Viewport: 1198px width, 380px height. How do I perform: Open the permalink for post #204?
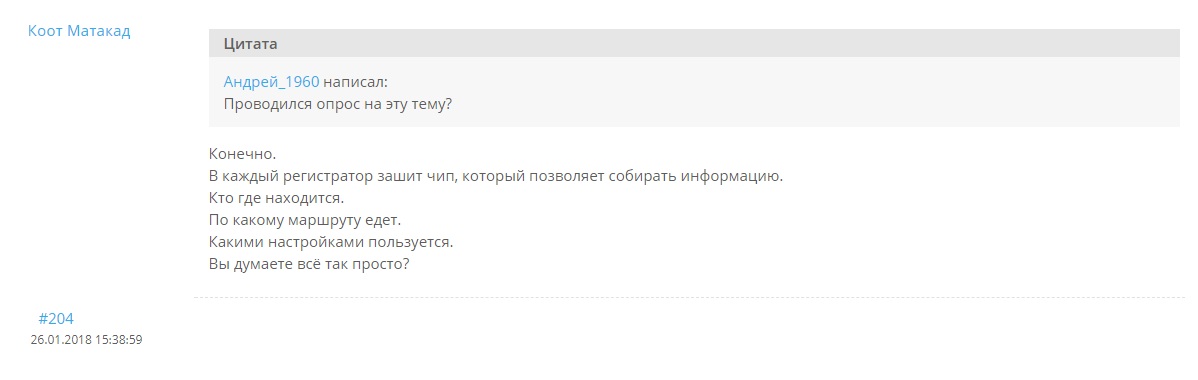(56, 320)
